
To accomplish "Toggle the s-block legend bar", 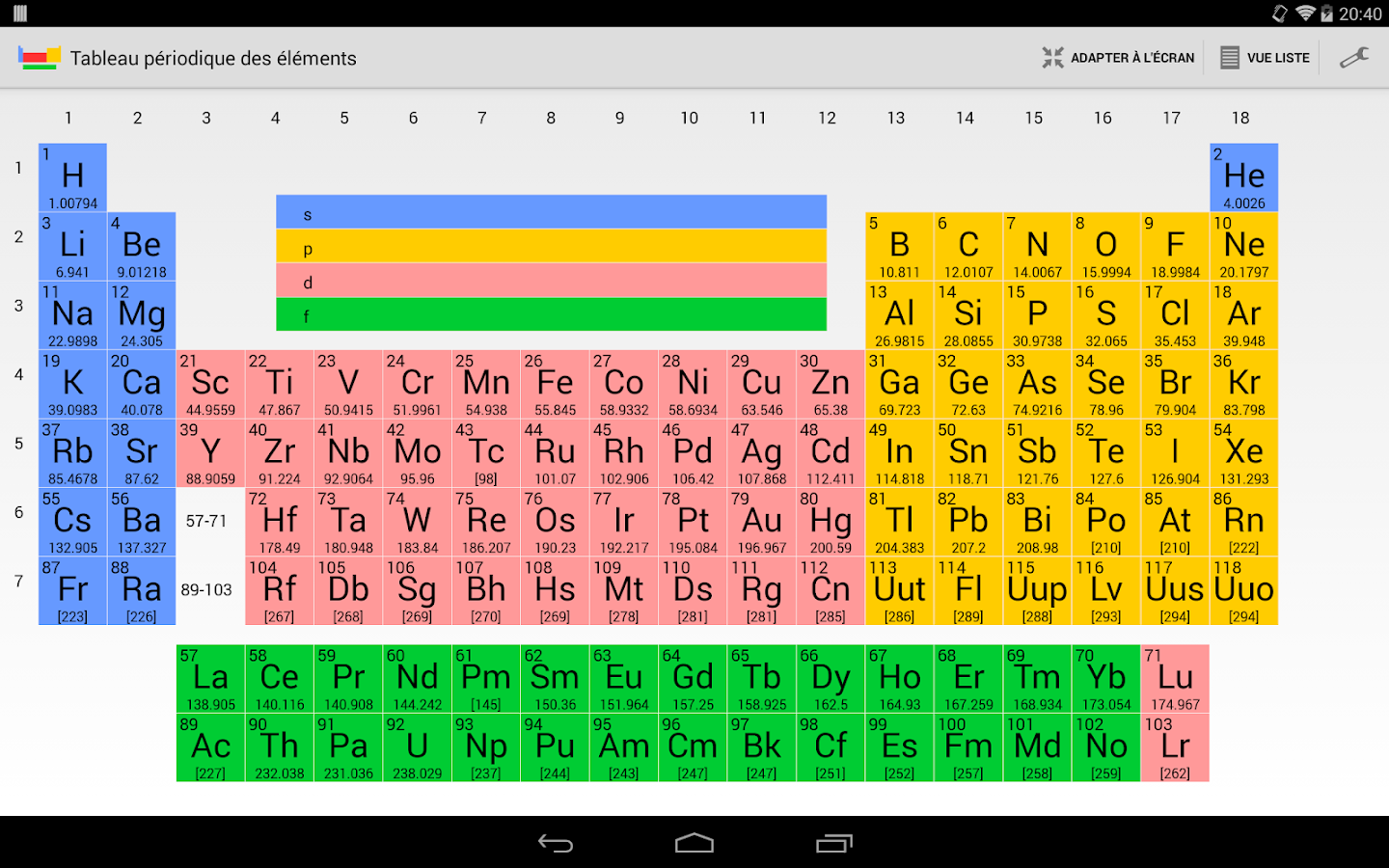I will click(x=551, y=213).
